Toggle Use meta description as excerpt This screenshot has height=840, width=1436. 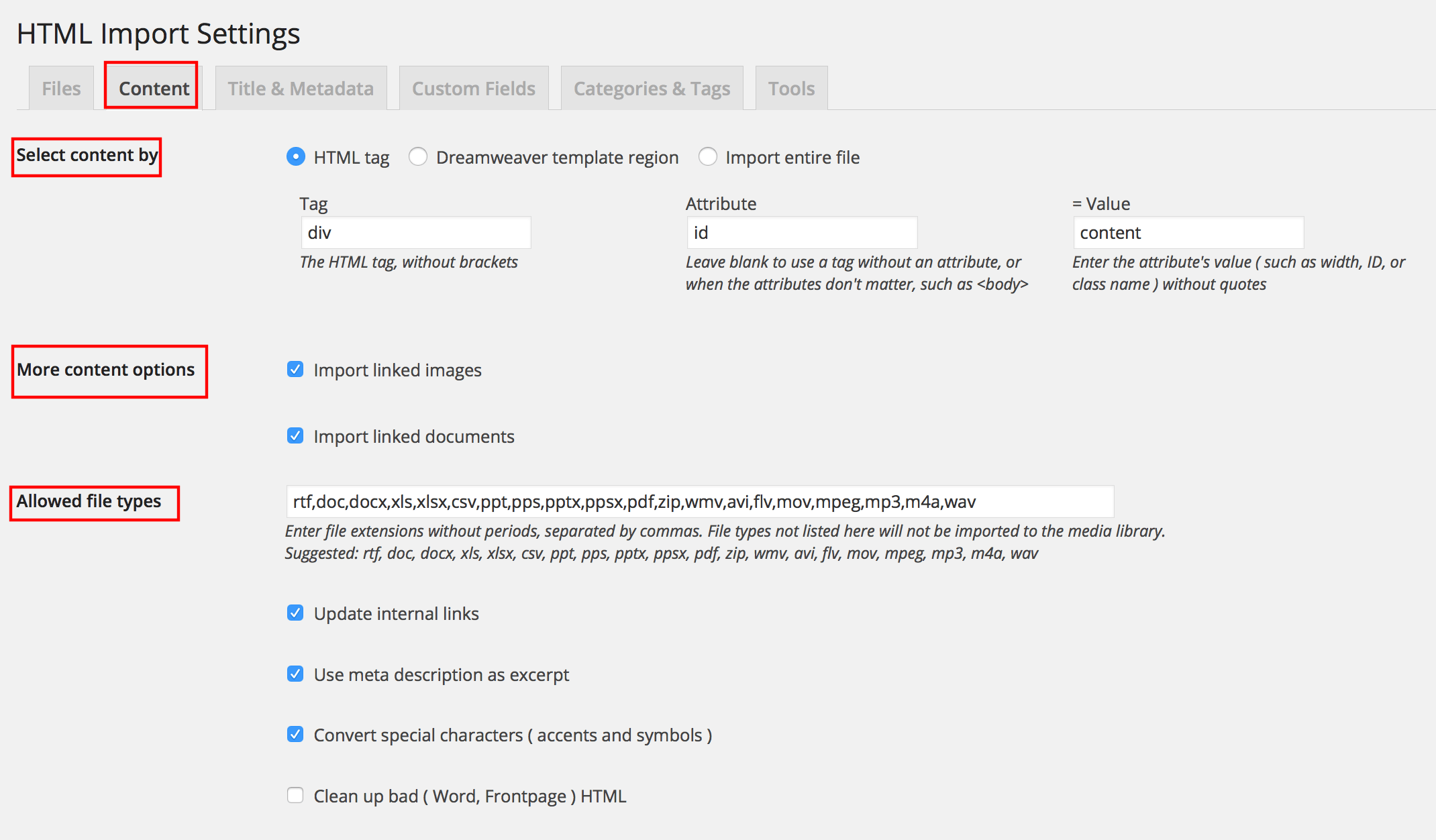click(x=295, y=674)
